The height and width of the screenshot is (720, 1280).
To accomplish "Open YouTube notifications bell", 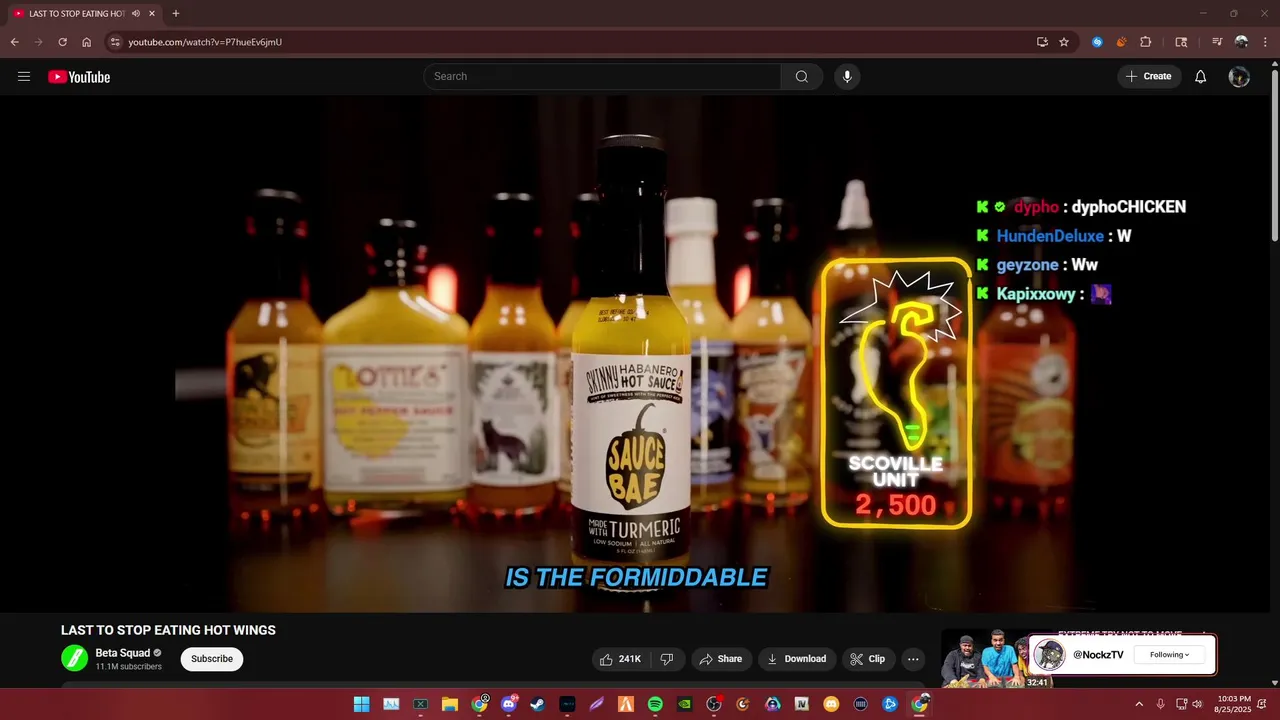I will 1201,76.
